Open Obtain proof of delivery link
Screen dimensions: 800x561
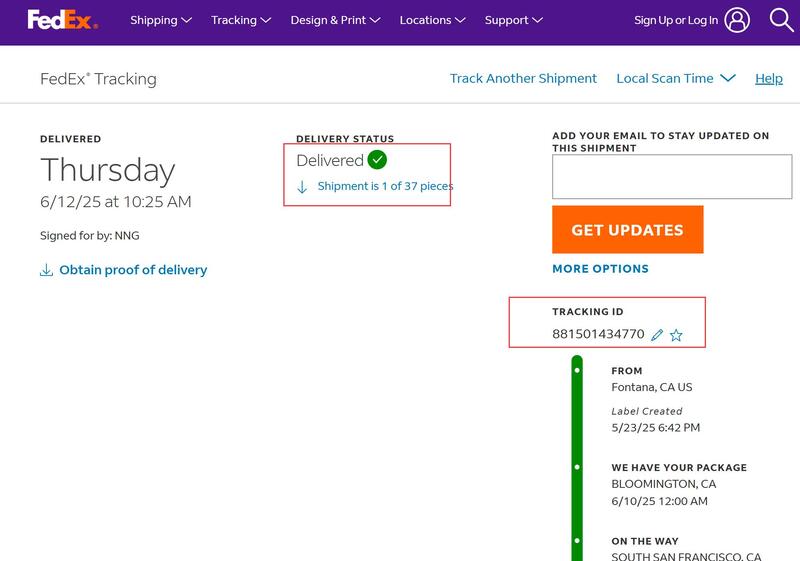tap(133, 270)
